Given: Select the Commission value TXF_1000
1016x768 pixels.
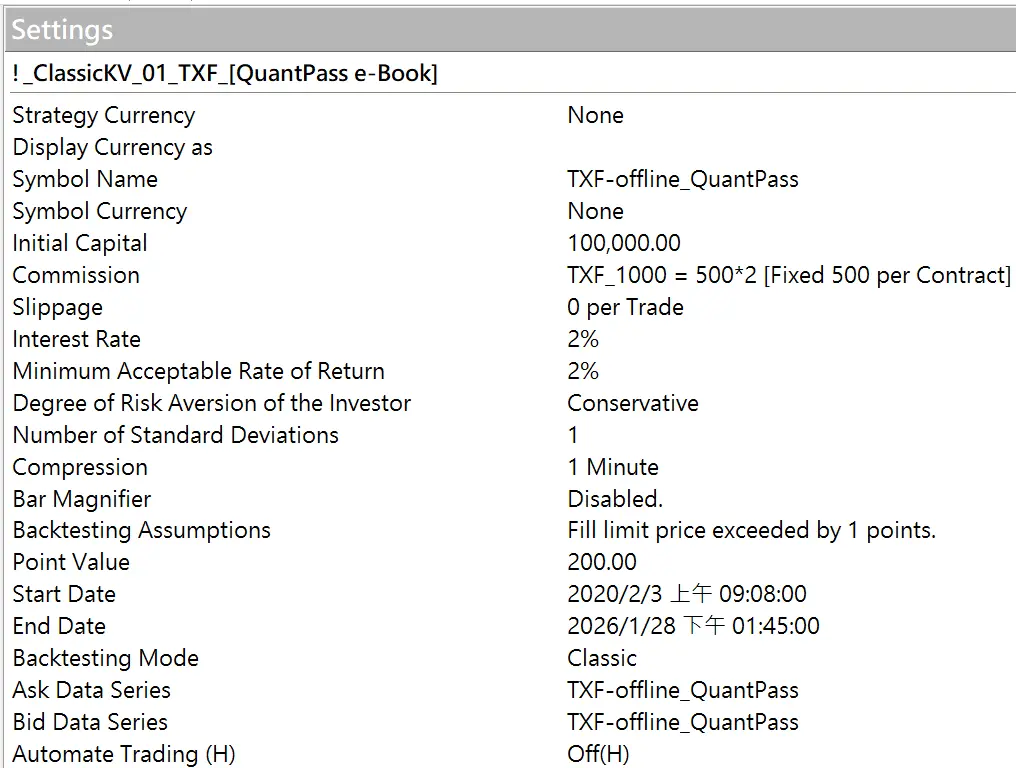Looking at the screenshot, I should [x=788, y=275].
